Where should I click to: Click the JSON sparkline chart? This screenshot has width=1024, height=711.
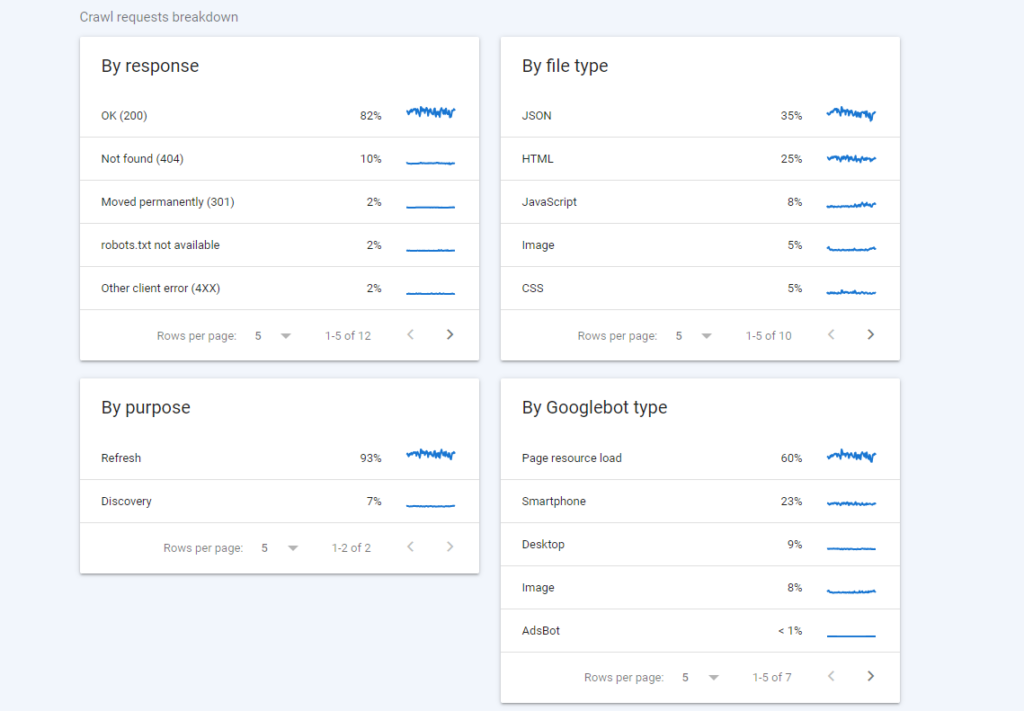pyautogui.click(x=849, y=114)
